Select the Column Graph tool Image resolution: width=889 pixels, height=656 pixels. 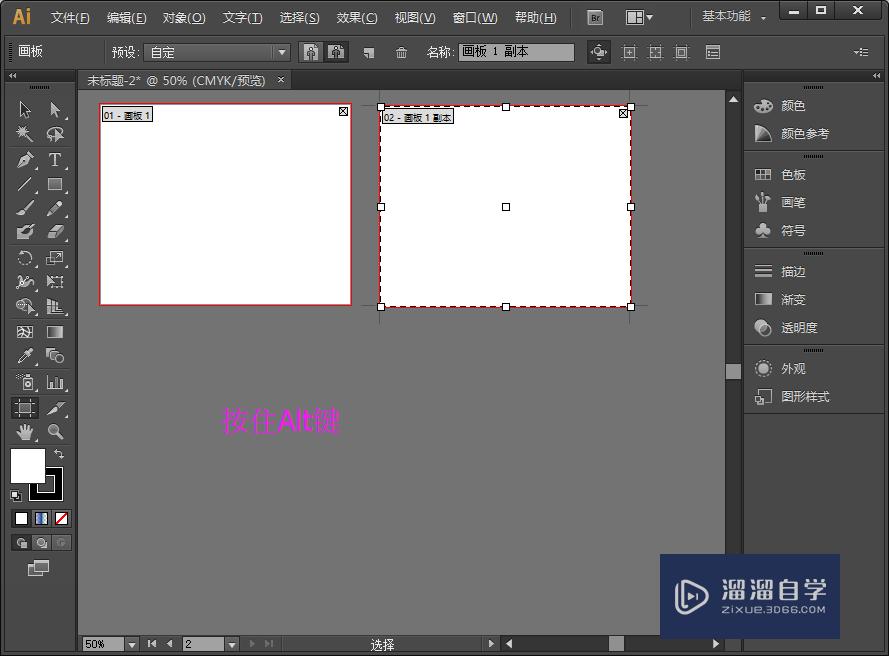[55, 382]
